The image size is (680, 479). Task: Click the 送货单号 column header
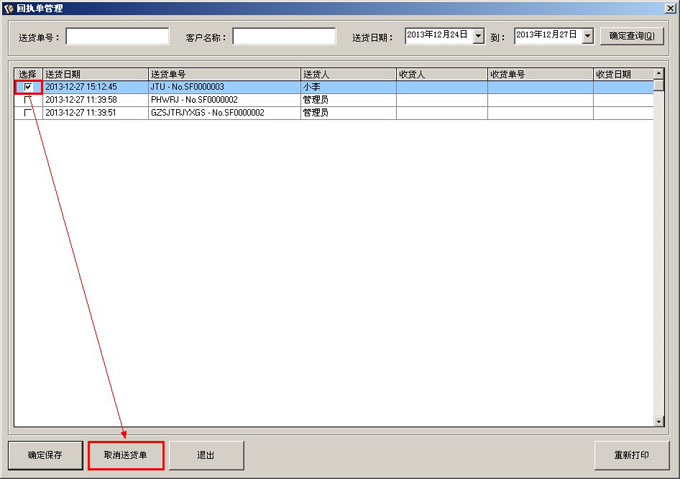pos(223,74)
